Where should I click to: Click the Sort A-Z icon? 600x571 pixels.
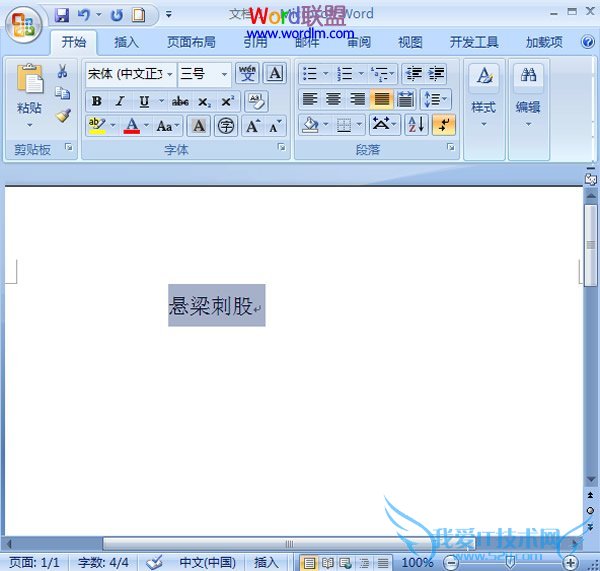tap(417, 125)
